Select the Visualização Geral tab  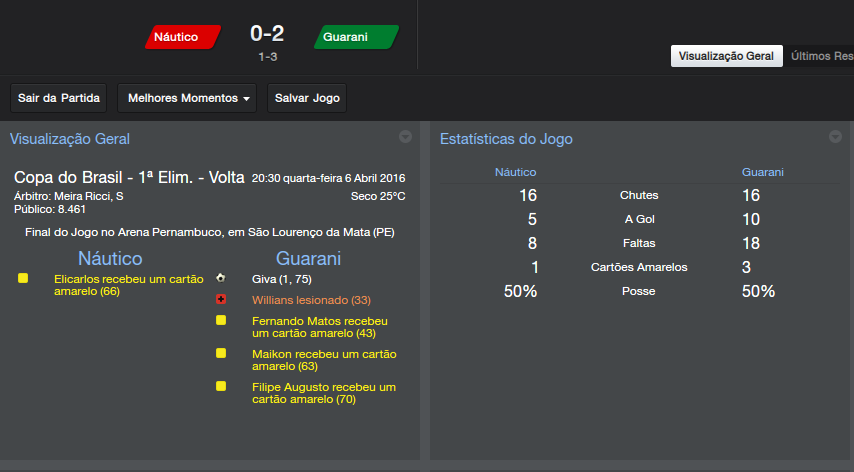(x=726, y=57)
